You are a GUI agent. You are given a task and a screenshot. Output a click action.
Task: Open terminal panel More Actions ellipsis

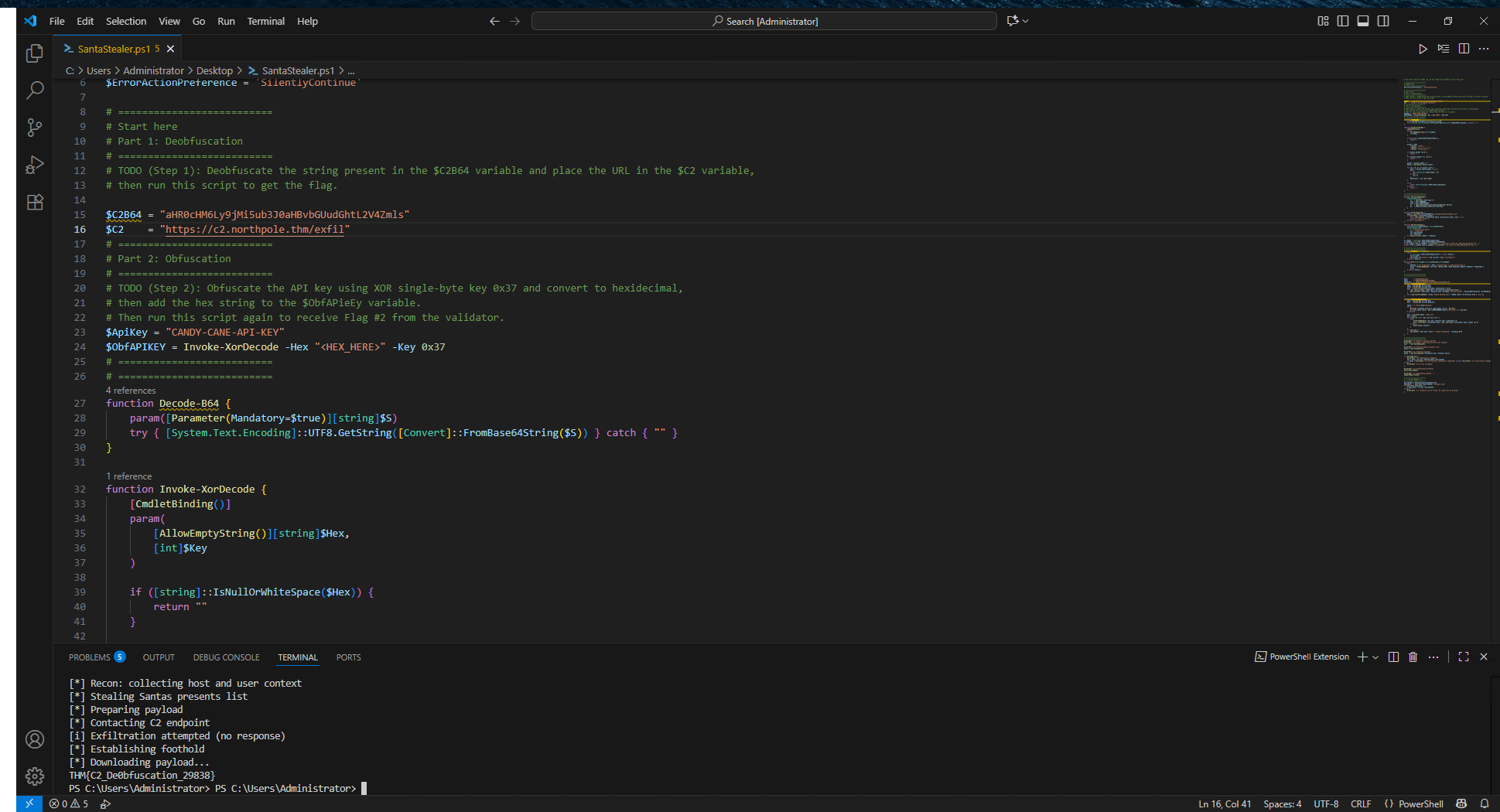[x=1433, y=657]
